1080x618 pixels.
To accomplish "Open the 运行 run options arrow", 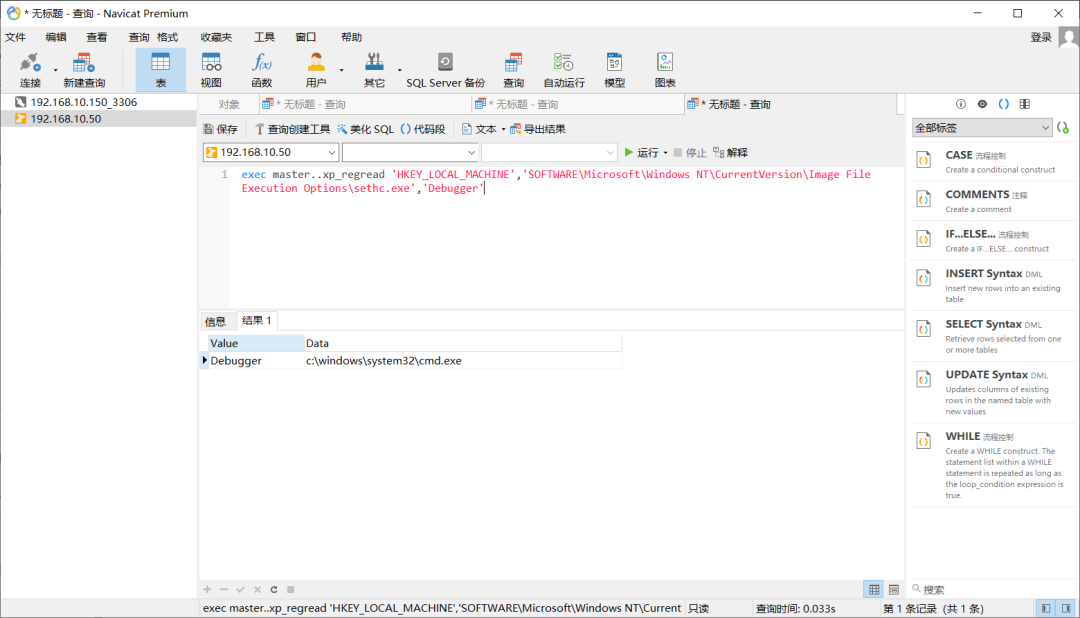I will coord(665,153).
